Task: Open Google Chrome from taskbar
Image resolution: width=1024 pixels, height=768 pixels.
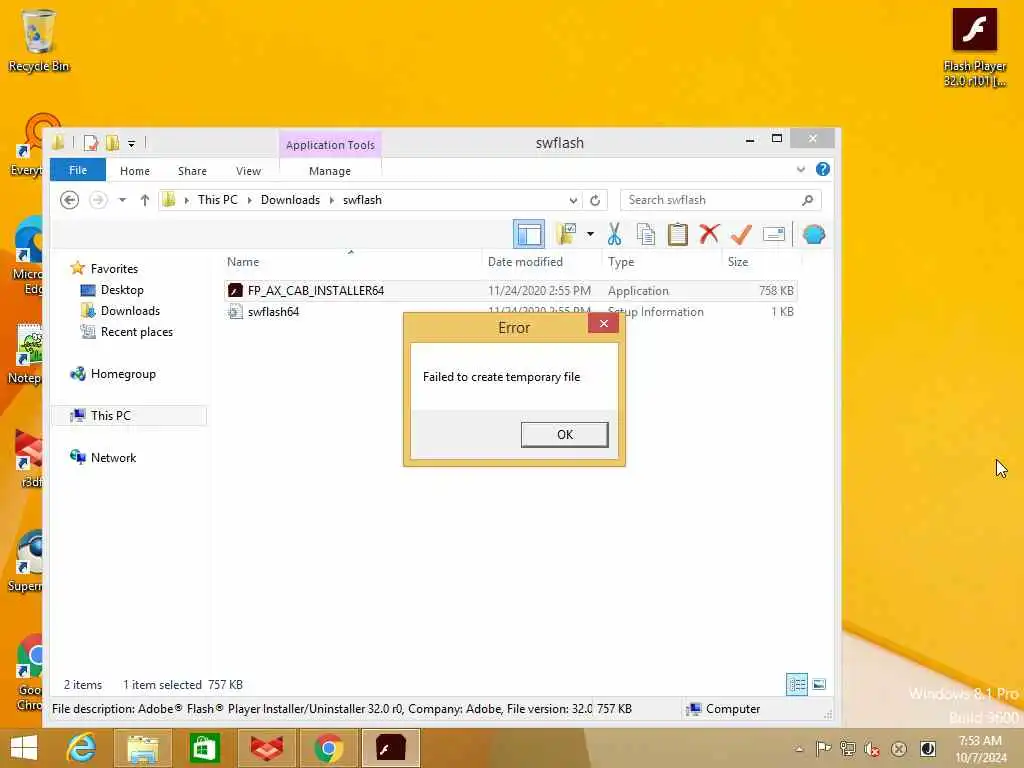Action: pos(328,747)
